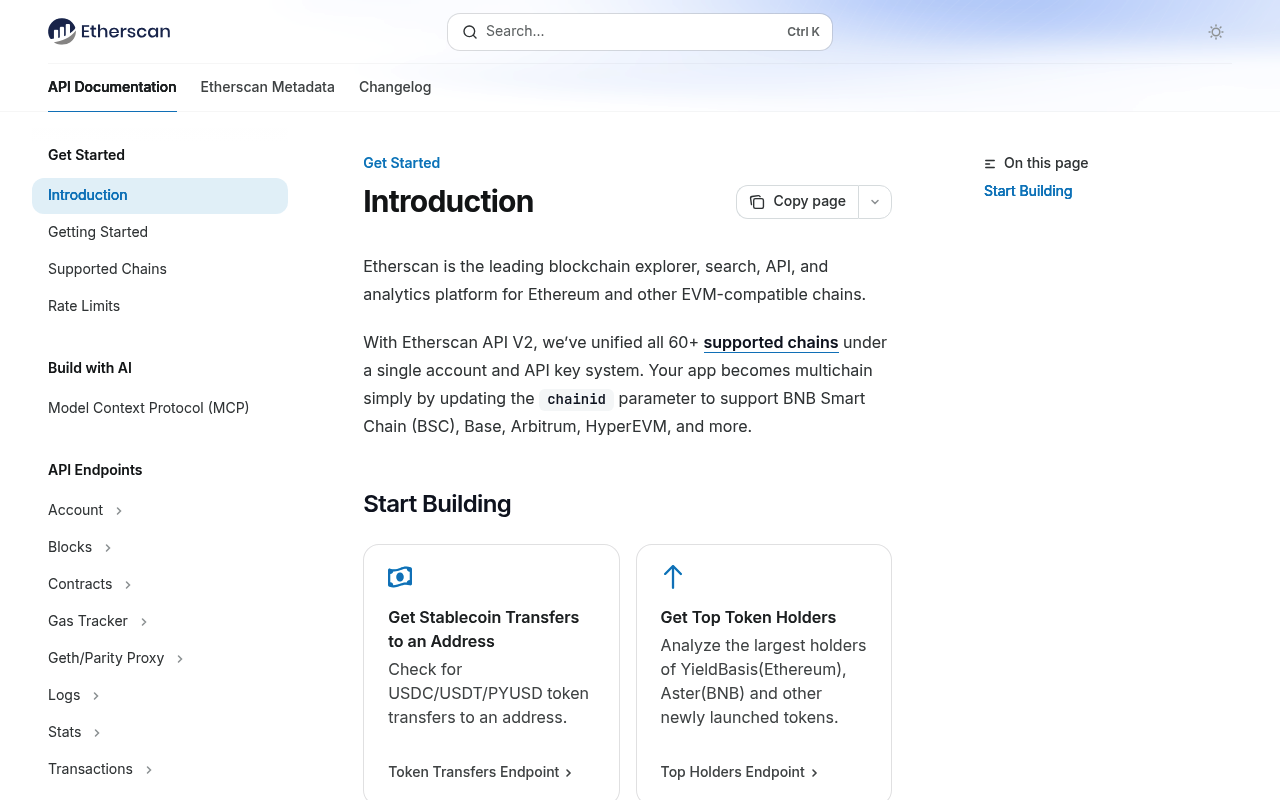Click the API Endpoints sidebar heading
Image resolution: width=1280 pixels, height=800 pixels.
[95, 470]
